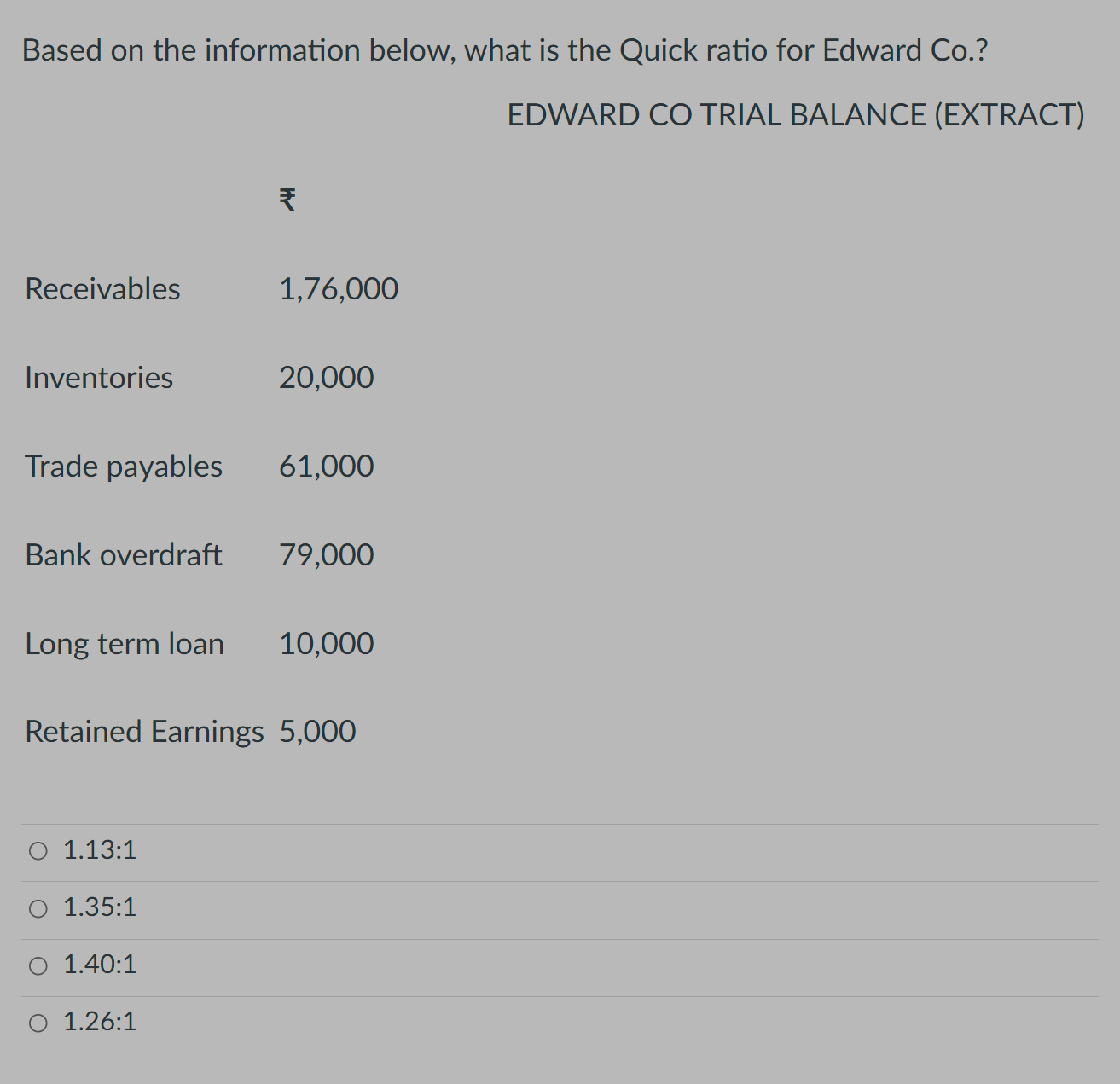Select the radio button for 1.40:1
Viewport: 1120px width, 1084px height.
38,965
